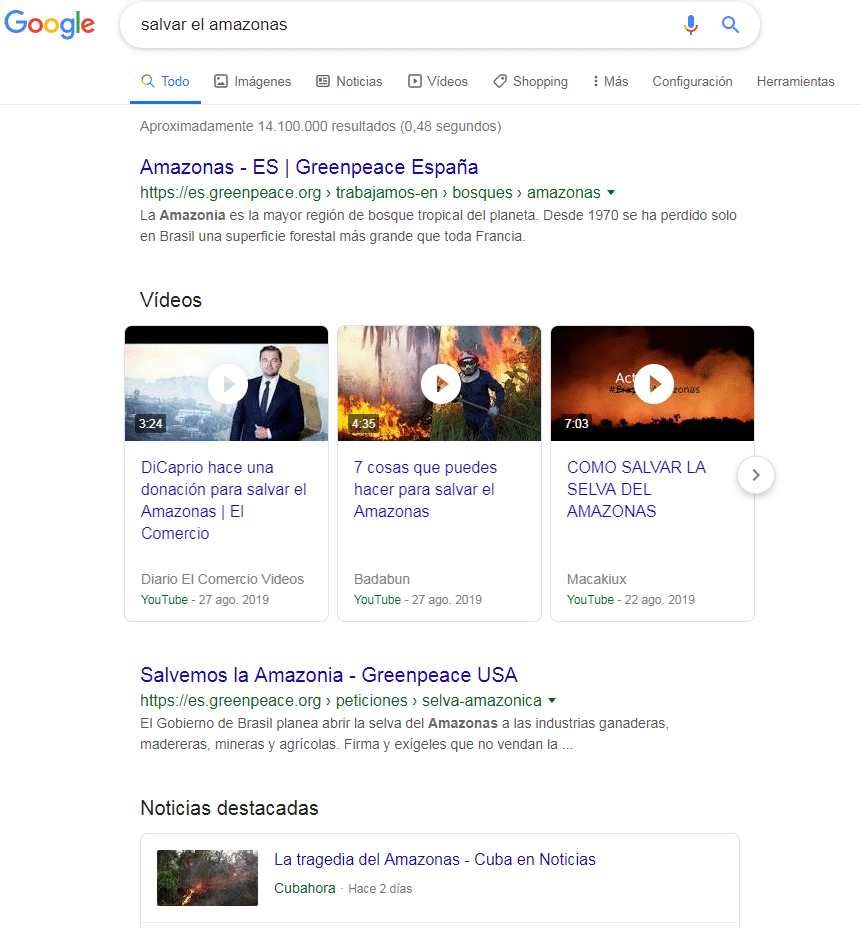The image size is (861, 928).
Task: Click Diario El Comercio Videos channel text
Action: click(222, 579)
